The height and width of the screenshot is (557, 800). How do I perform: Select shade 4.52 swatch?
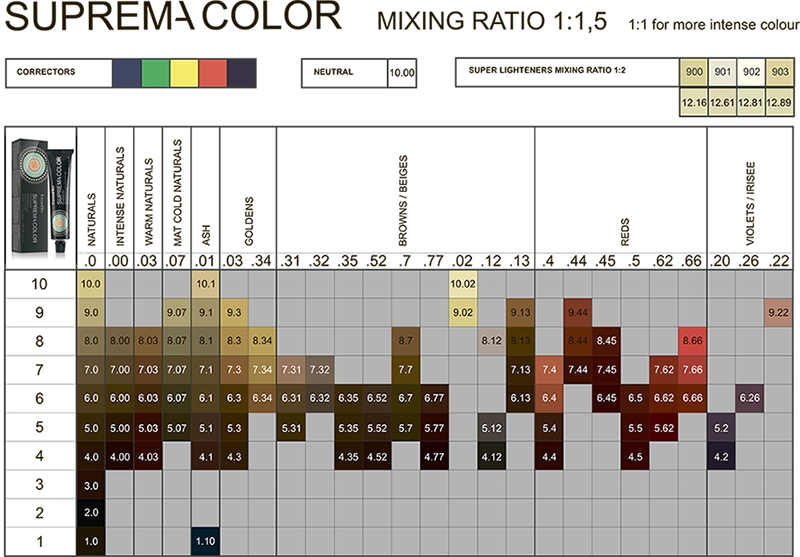tap(377, 457)
